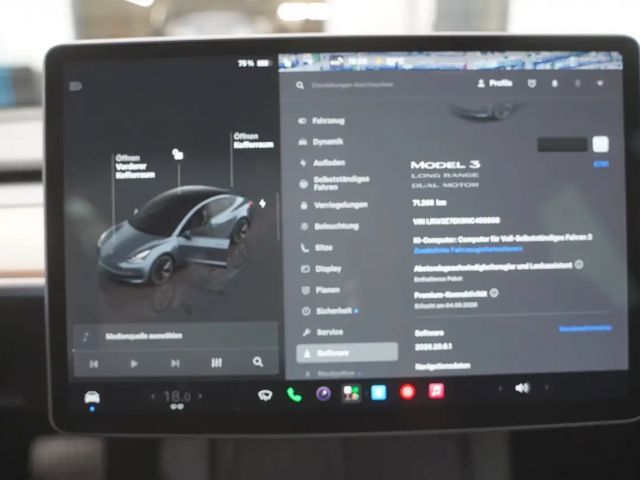640x480 pixels.
Task: Tap the windshield wiper icon
Action: [x=265, y=395]
